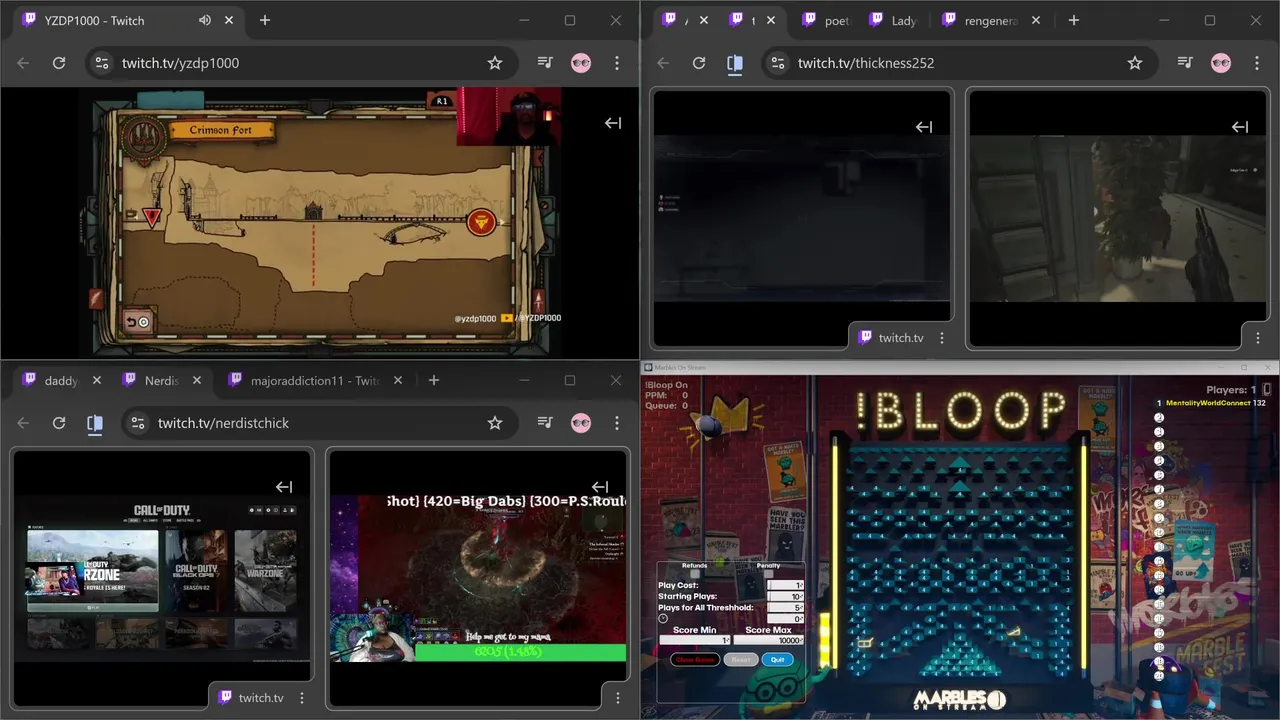Reload the nerdistchick Twitch page

point(59,423)
